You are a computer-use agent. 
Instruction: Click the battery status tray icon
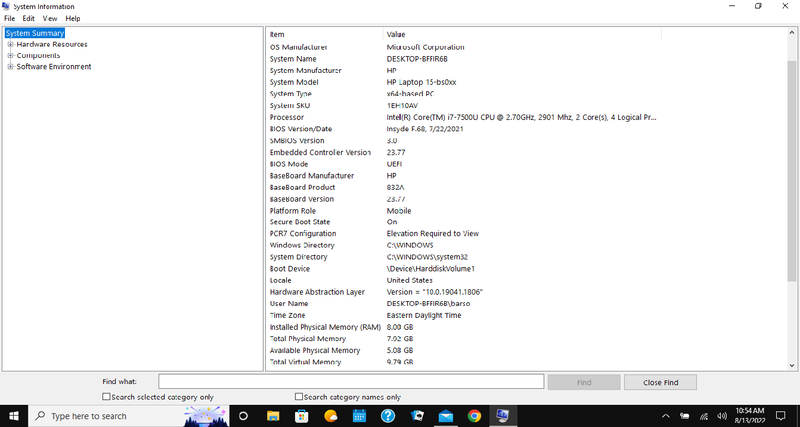685,416
